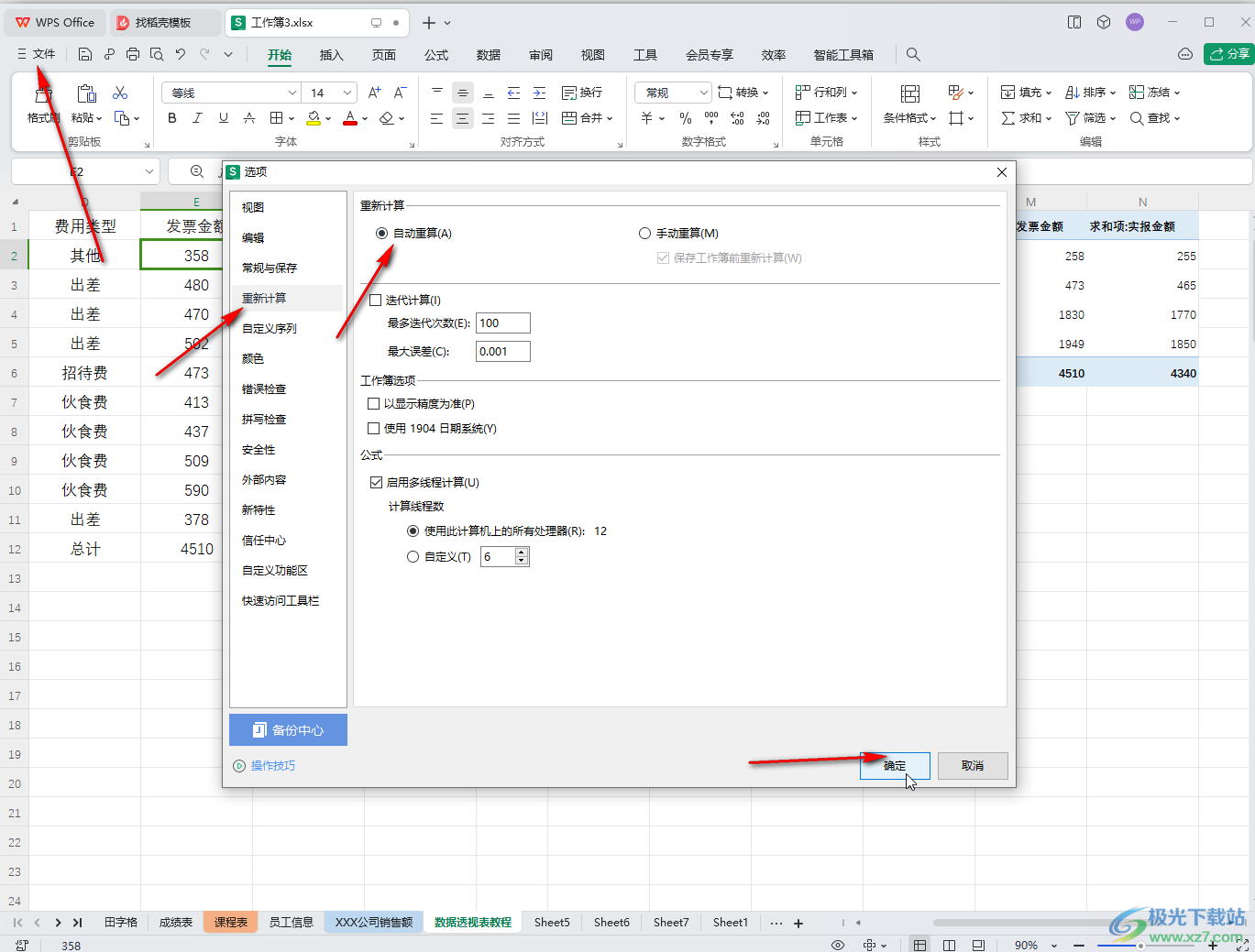Open the font size 14 dropdown

click(x=347, y=93)
